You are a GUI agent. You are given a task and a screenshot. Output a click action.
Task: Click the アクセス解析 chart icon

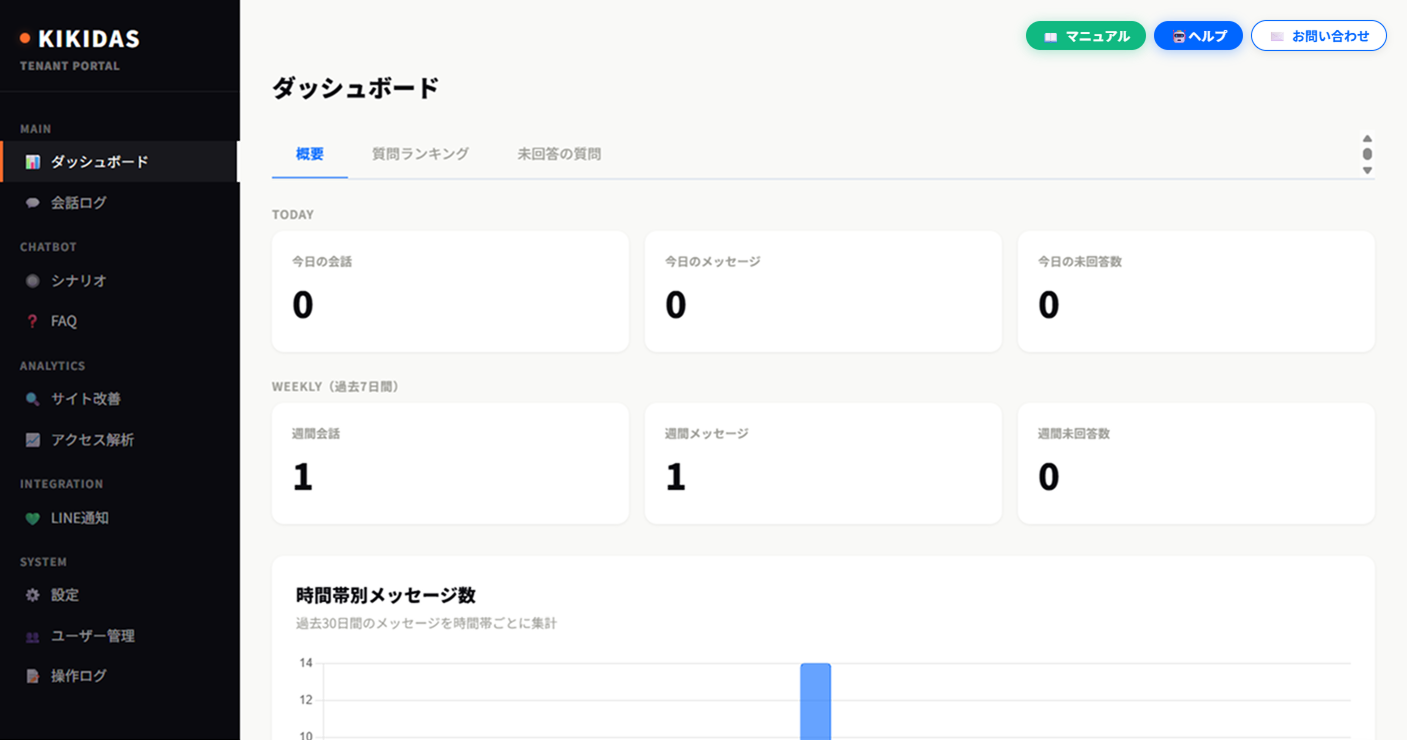33,440
